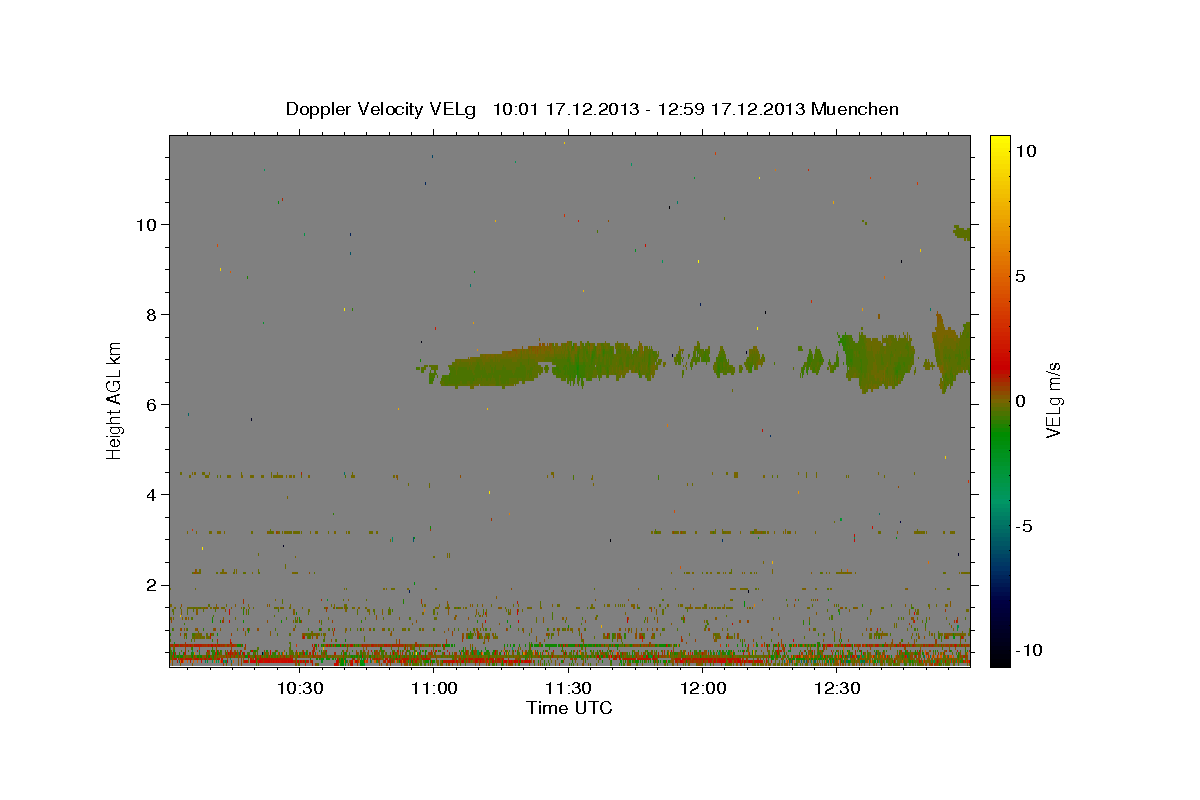Click the cloud patch near 7 km at 12:40

point(877,360)
